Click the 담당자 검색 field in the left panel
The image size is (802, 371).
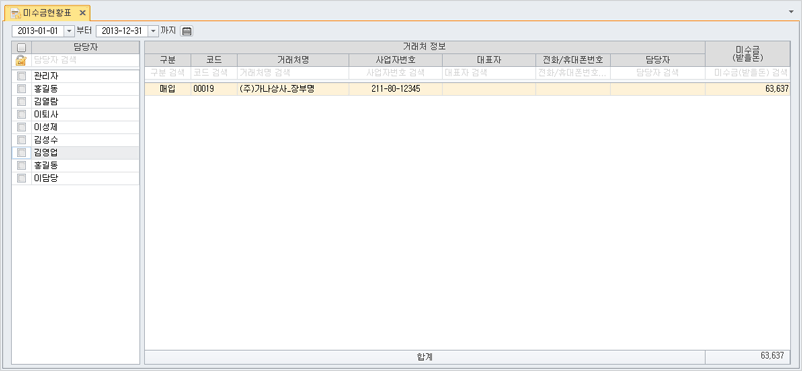tap(85, 60)
